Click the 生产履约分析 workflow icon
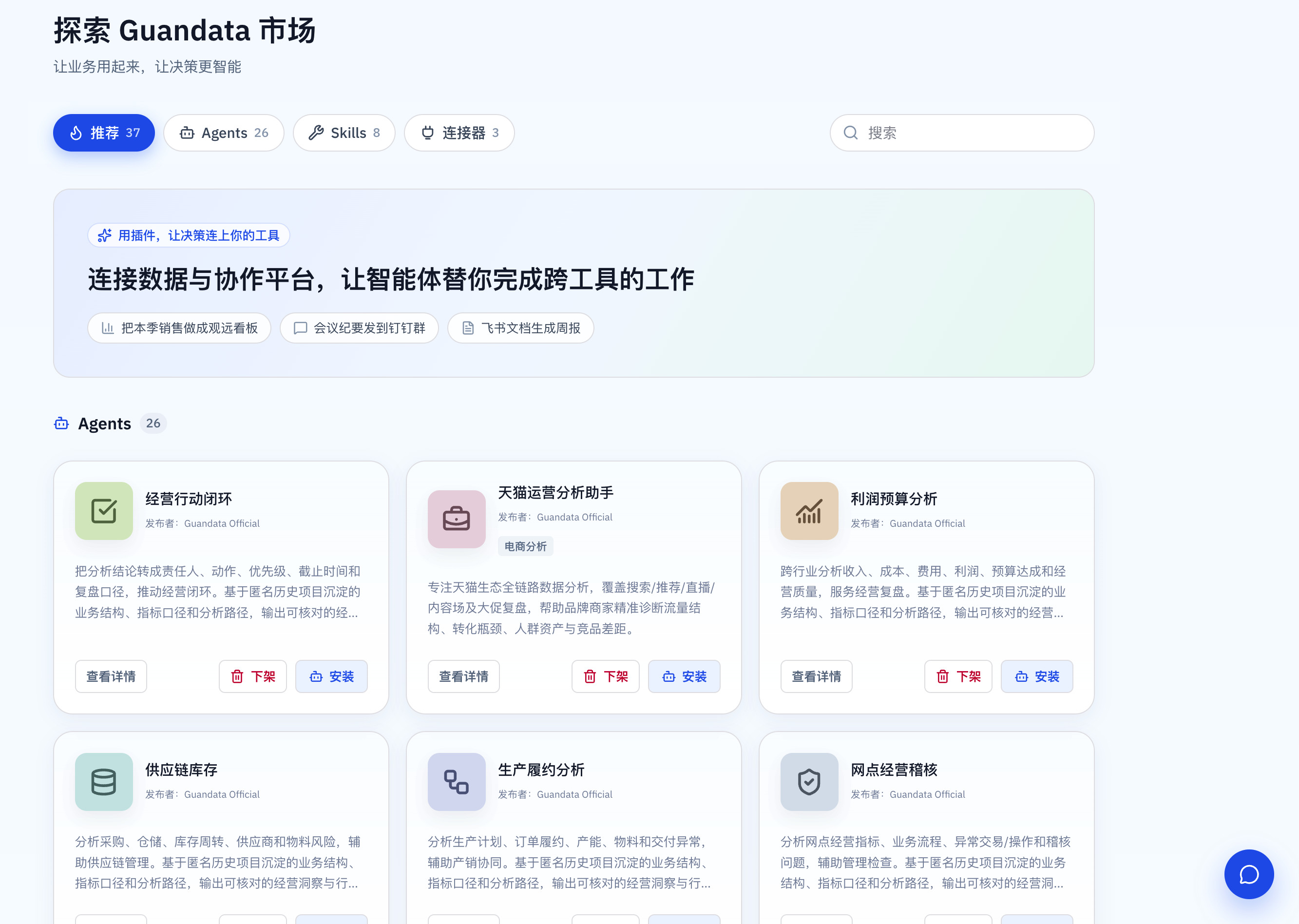This screenshot has height=924, width=1299. 457,782
